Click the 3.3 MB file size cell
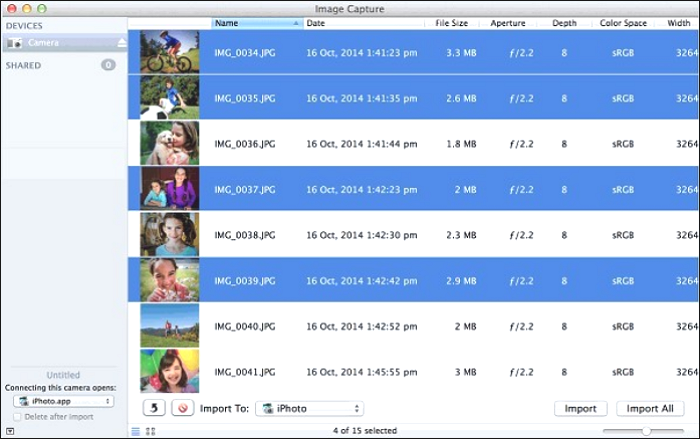 point(461,53)
